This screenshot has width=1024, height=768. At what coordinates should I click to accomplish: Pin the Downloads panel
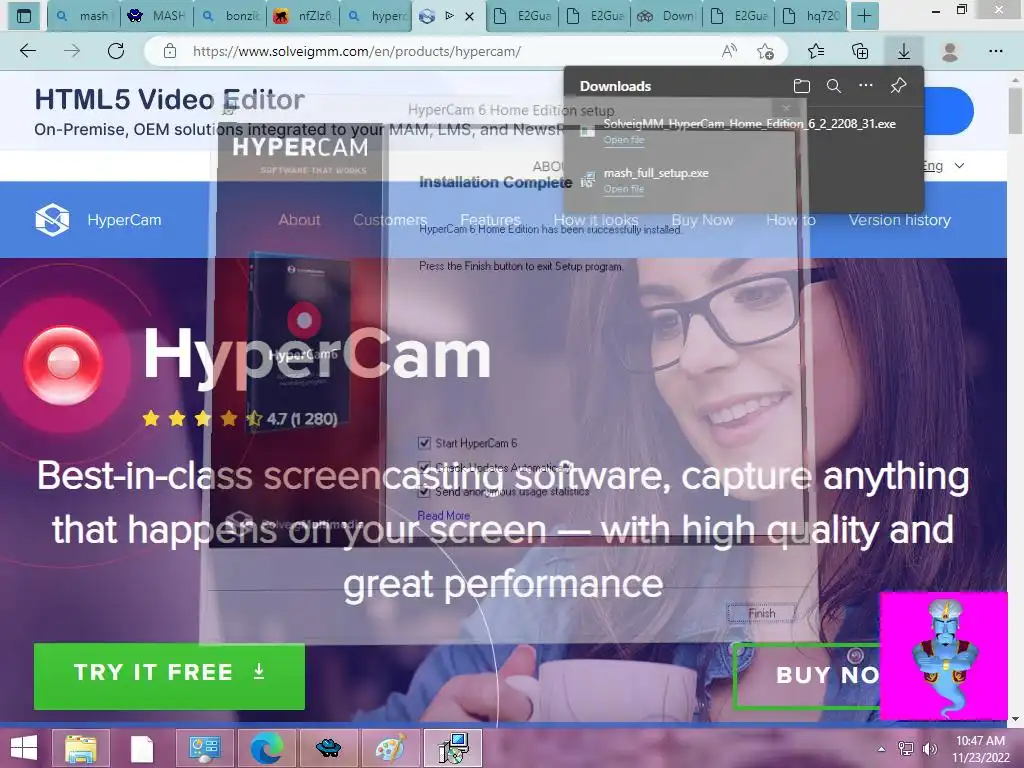tap(899, 86)
